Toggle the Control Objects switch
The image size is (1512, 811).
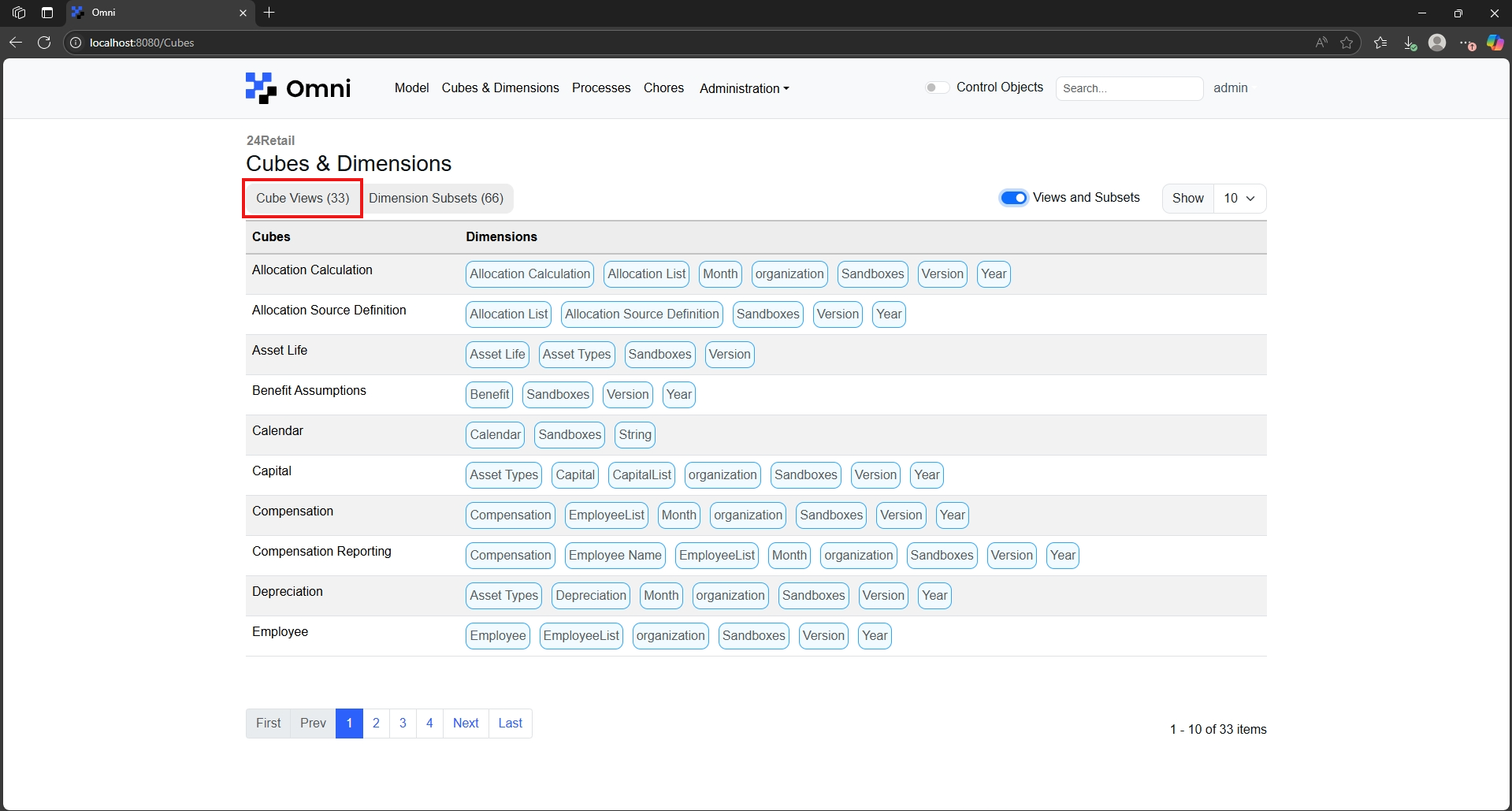click(x=936, y=87)
